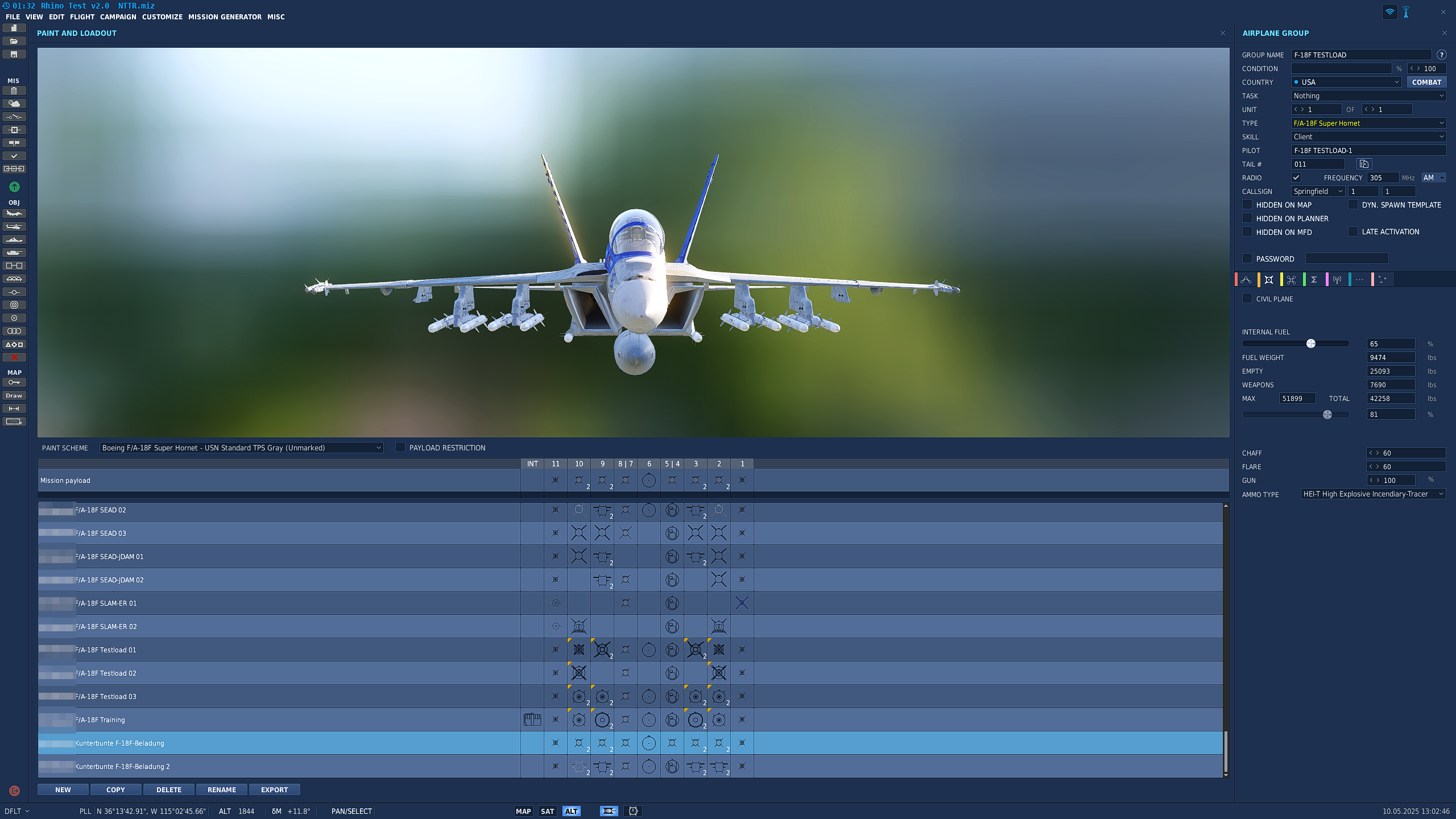The height and width of the screenshot is (819, 1456).
Task: Open the EDIT menu
Action: coord(56,16)
